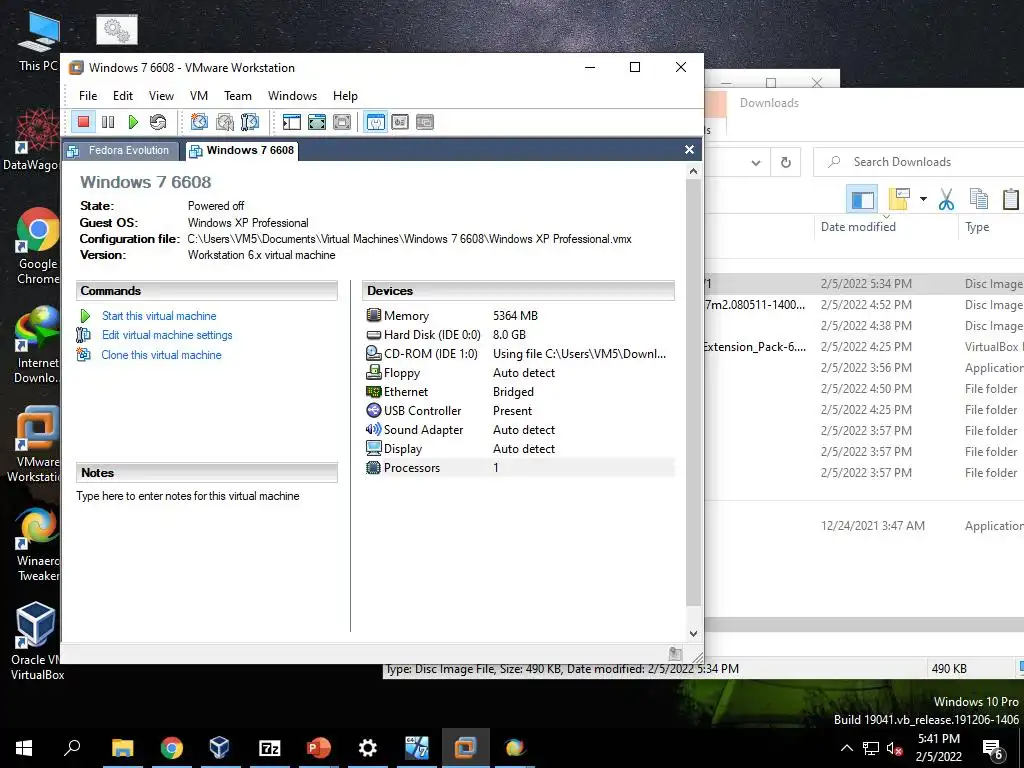This screenshot has height=768, width=1024.
Task: Open Winaero Tweaker desktop shortcut
Action: point(38,543)
